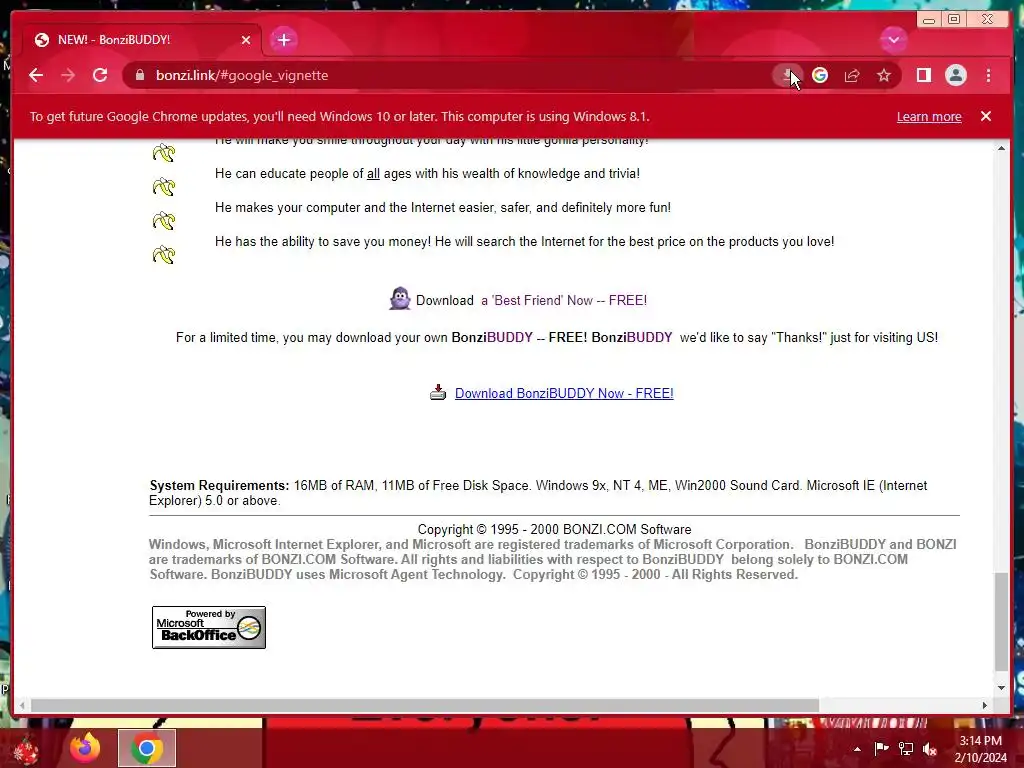Click a 'Best Friend' Now -- FREE! link
This screenshot has height=768, width=1024.
tap(564, 300)
